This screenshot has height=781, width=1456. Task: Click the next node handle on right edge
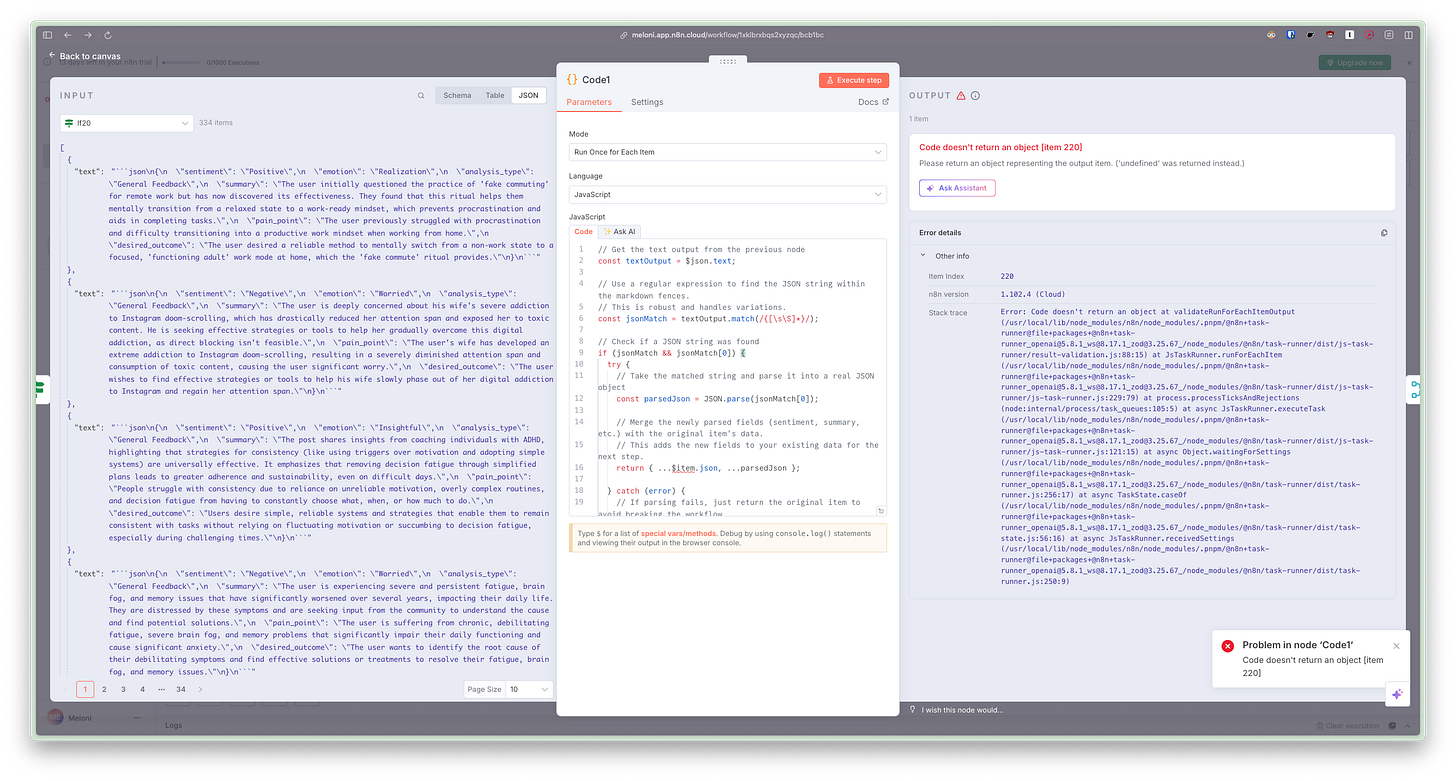[1415, 389]
